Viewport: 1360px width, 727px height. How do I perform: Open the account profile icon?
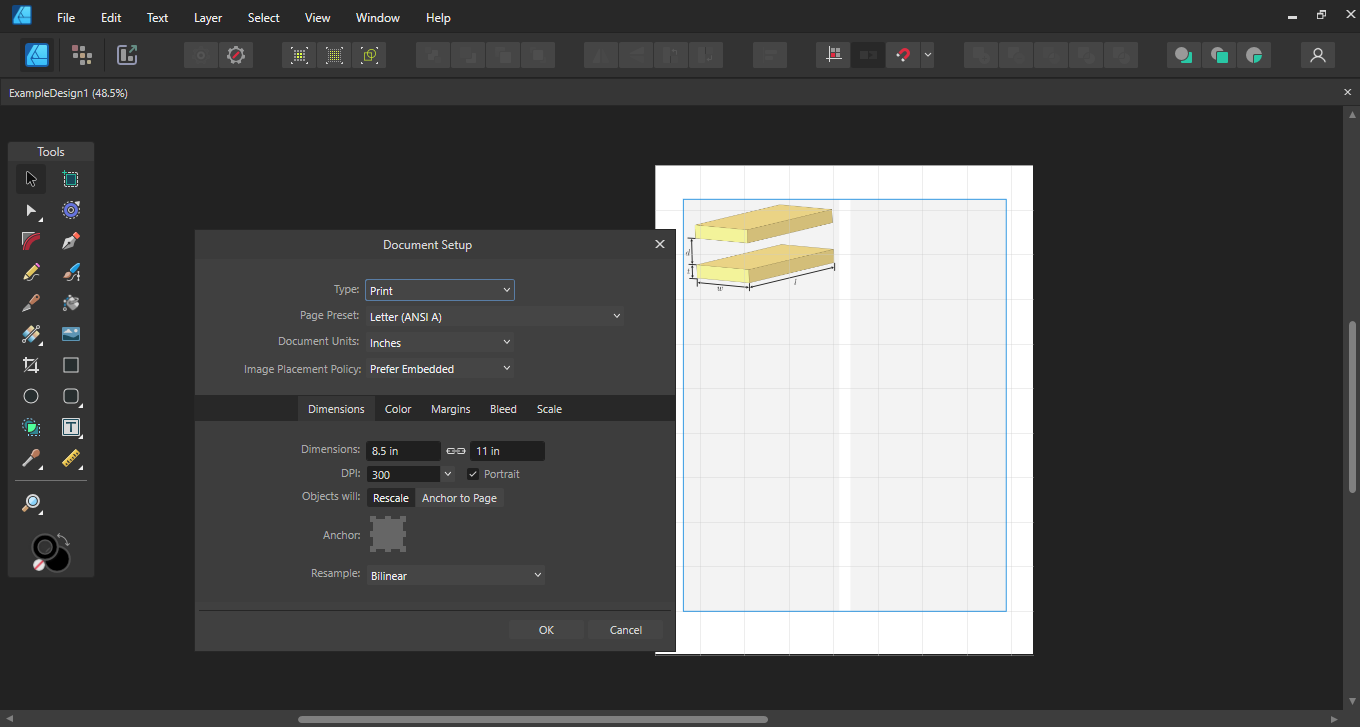tap(1317, 55)
